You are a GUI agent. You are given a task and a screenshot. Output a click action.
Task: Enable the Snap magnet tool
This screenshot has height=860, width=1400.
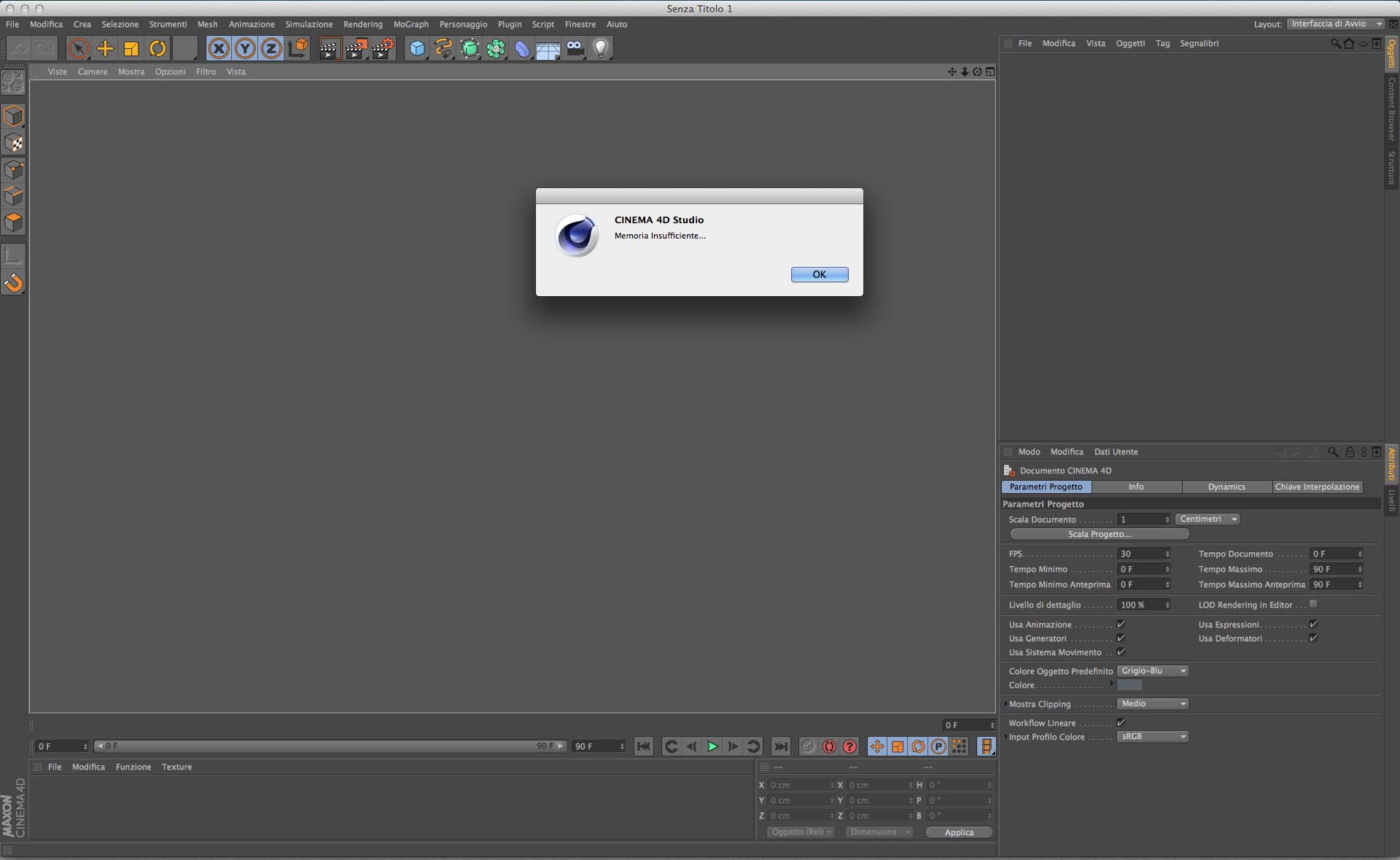tap(13, 283)
